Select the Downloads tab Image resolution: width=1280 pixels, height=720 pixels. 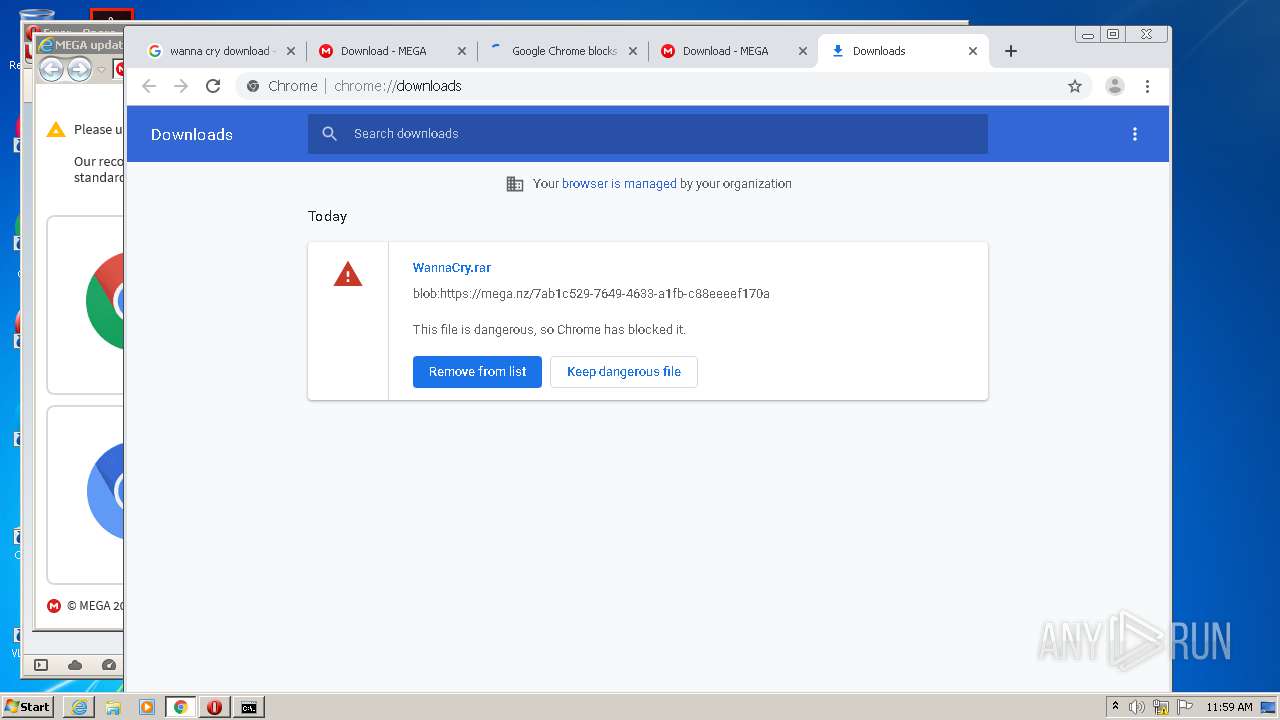[x=903, y=51]
